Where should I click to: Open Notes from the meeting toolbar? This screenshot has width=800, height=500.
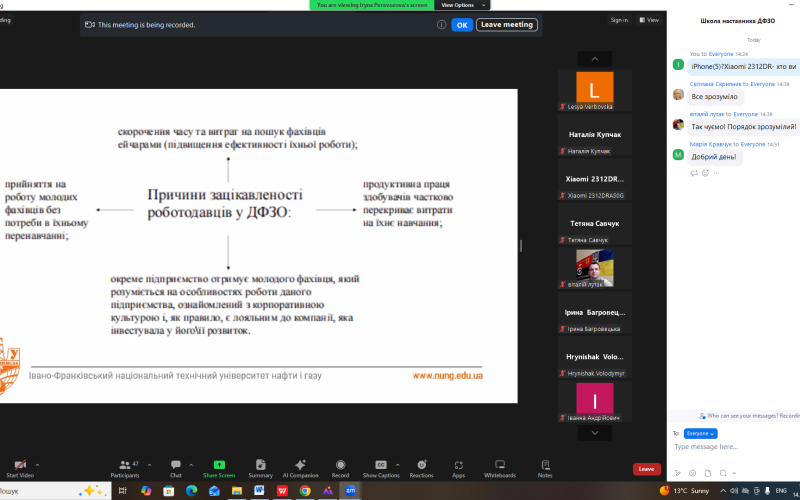(x=545, y=464)
